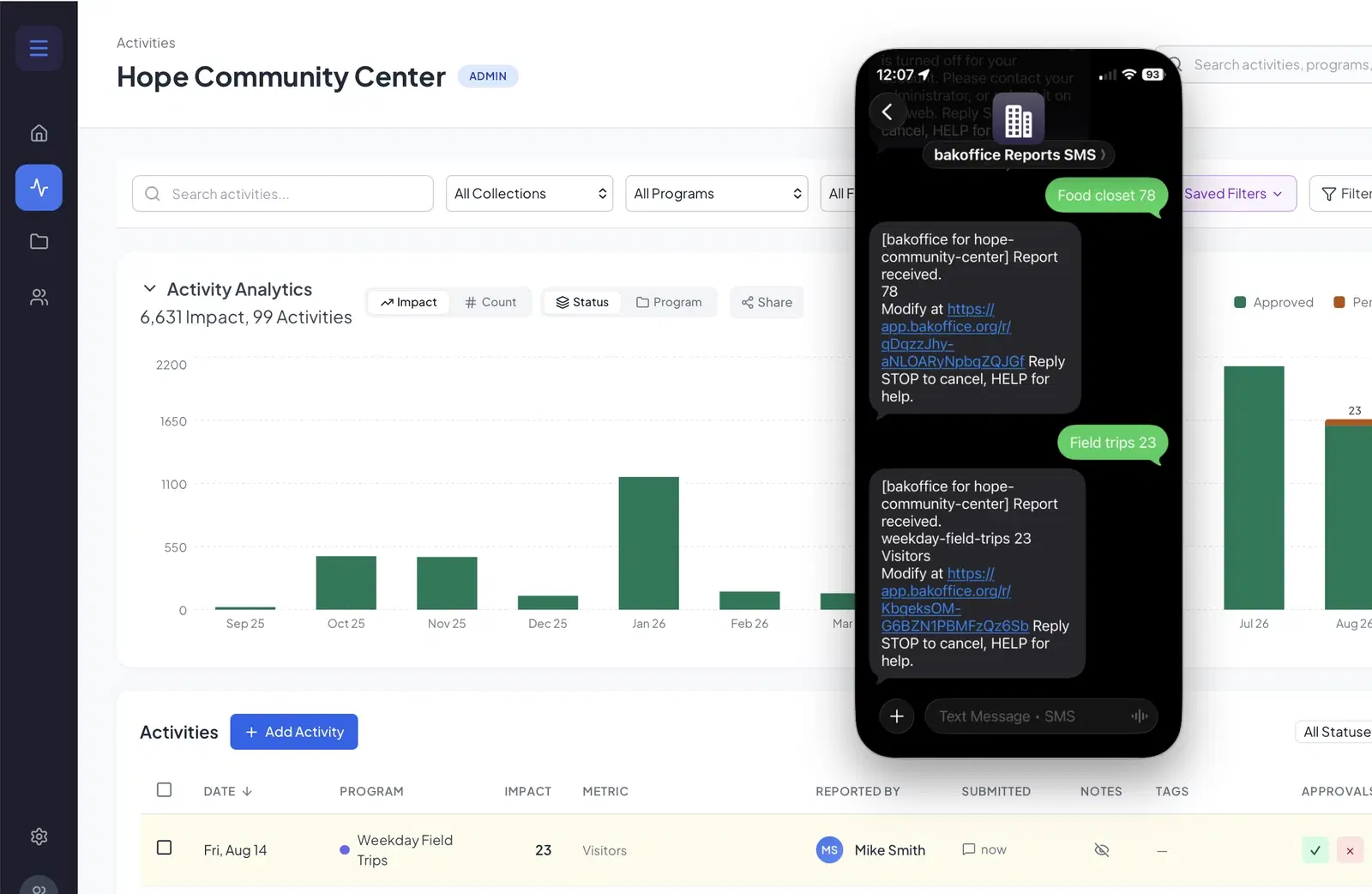Reject the Weekday Field Trips activity
Image resolution: width=1372 pixels, height=894 pixels.
pos(1350,850)
